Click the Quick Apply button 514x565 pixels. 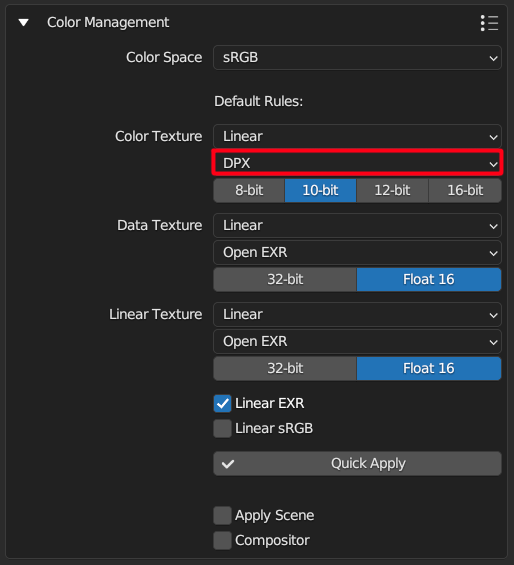(x=357, y=463)
